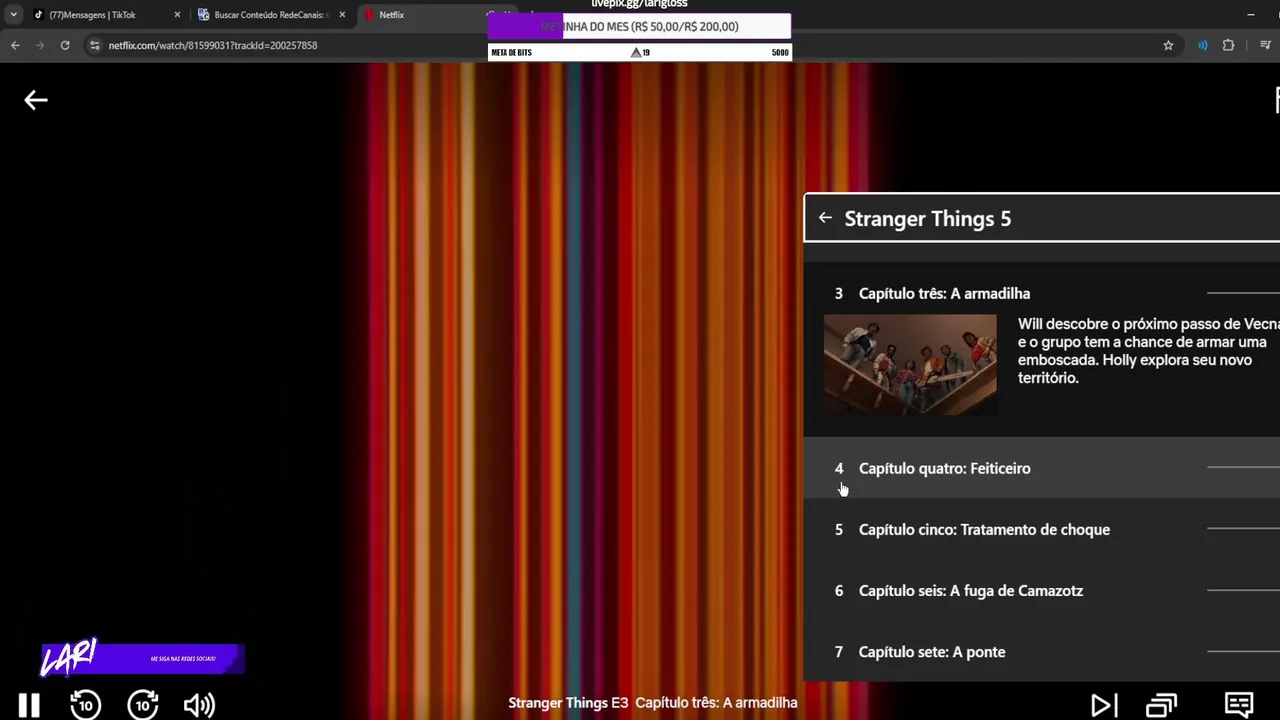Select episode 6 A fuga de Camazotz

coord(1041,590)
